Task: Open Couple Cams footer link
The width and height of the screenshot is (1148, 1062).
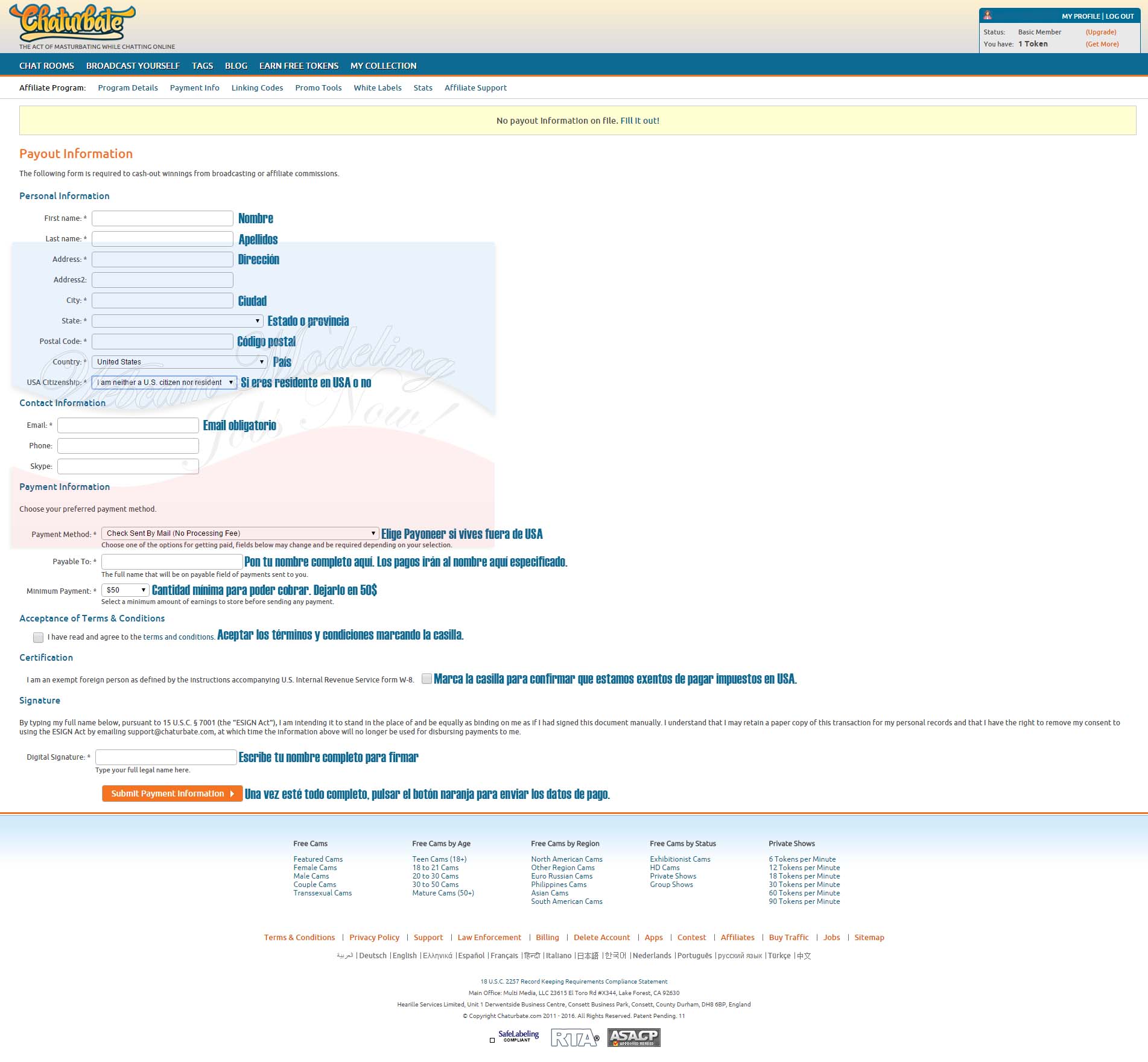Action: [314, 884]
